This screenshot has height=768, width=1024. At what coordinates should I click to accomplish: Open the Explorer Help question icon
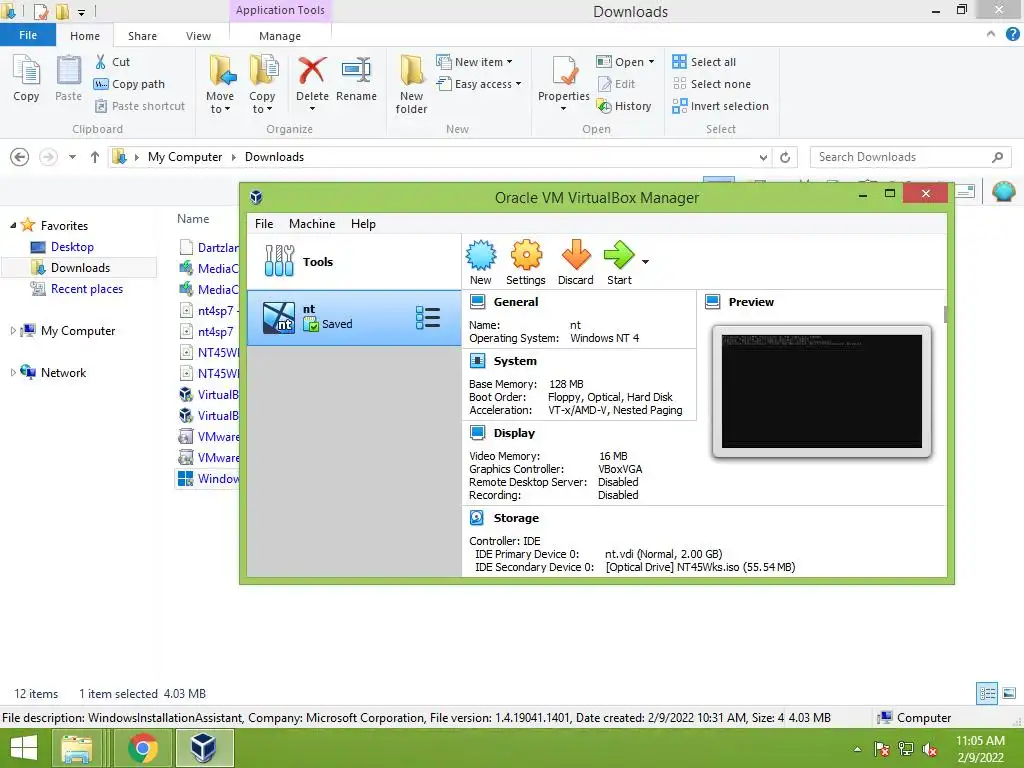click(x=1012, y=35)
